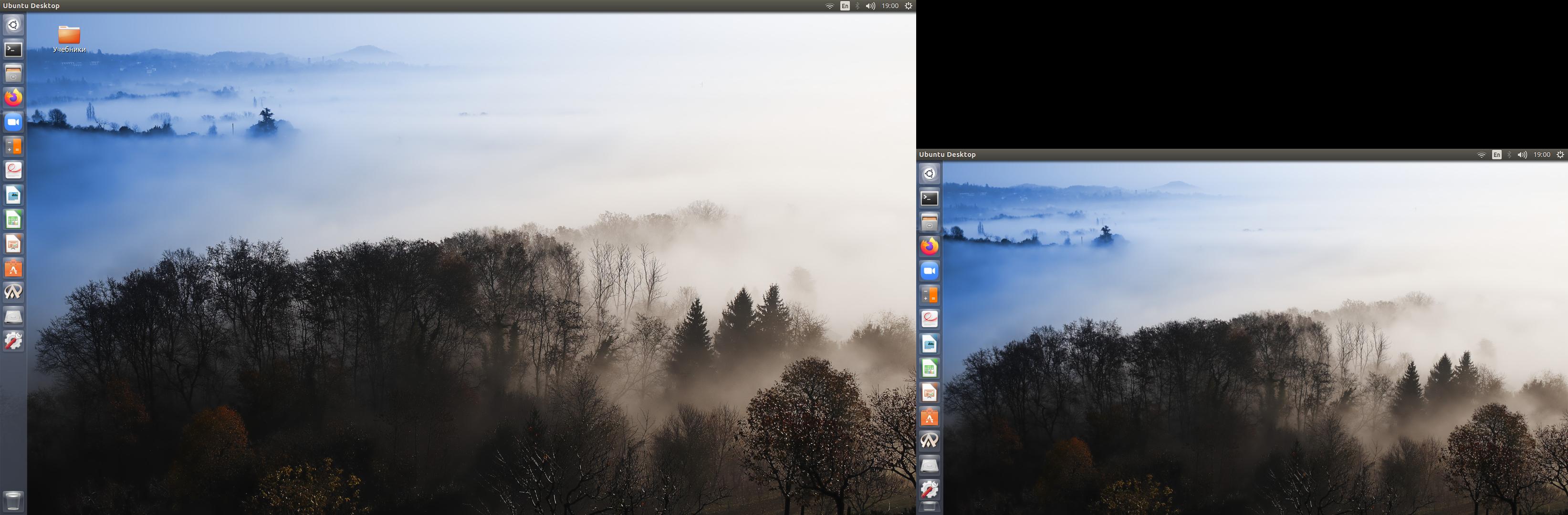Open the sound volume indicator on the left monitor panel

pos(870,6)
